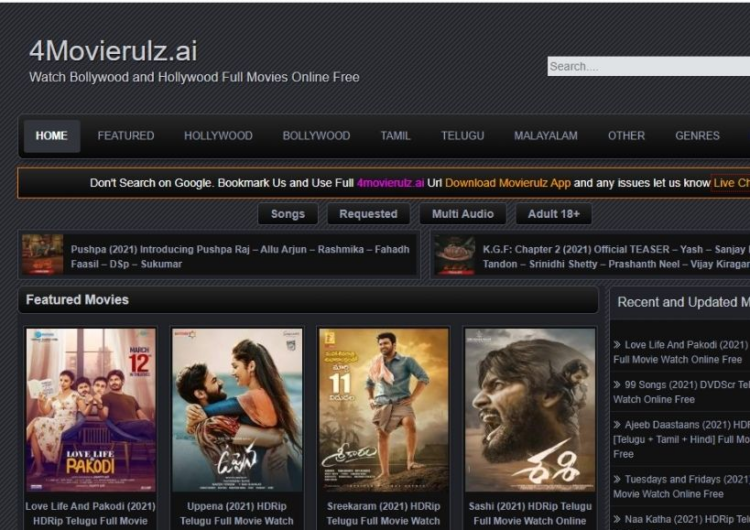The height and width of the screenshot is (530, 750).
Task: Click Sreekaram (2021) HDRip title link
Action: tap(383, 514)
